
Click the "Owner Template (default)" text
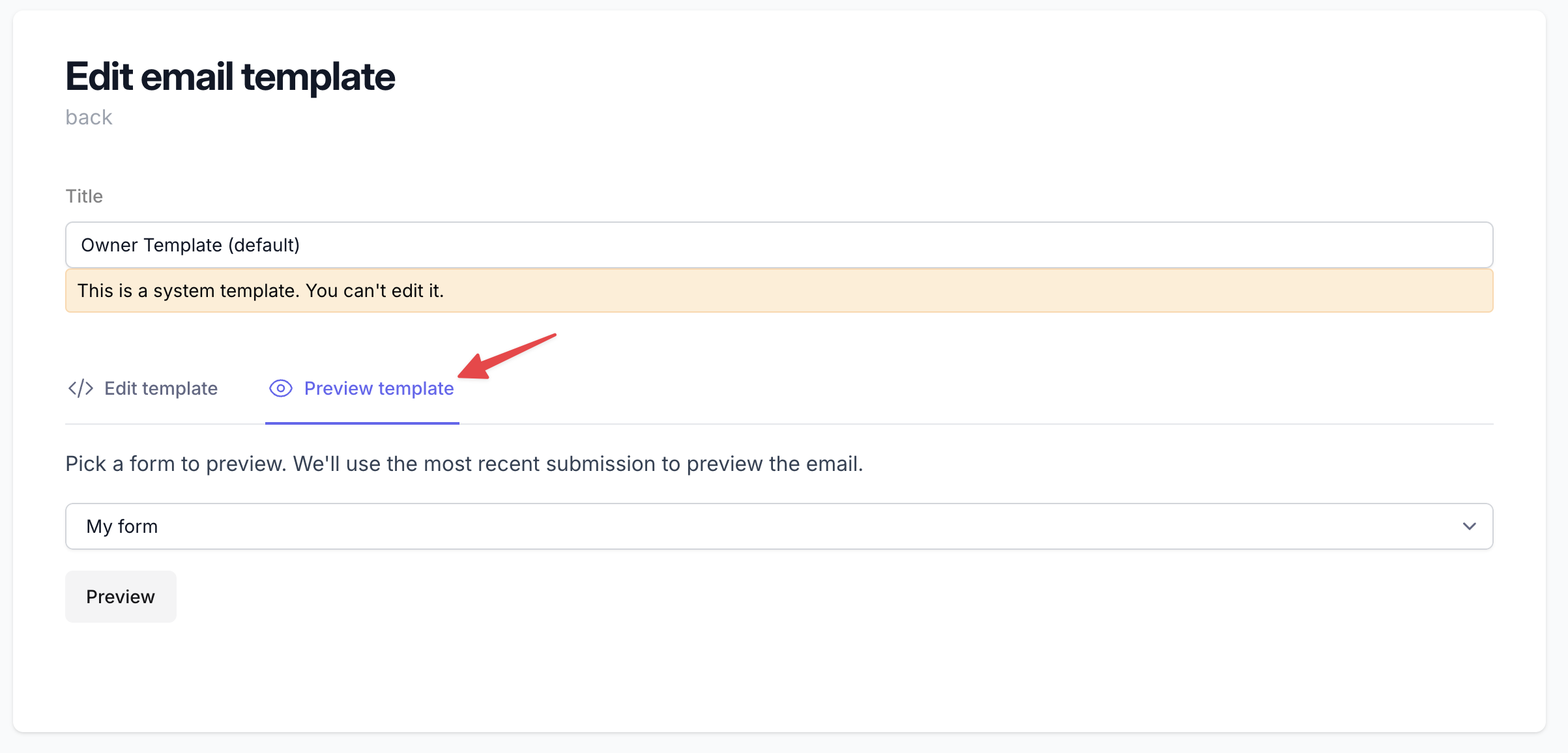click(190, 245)
